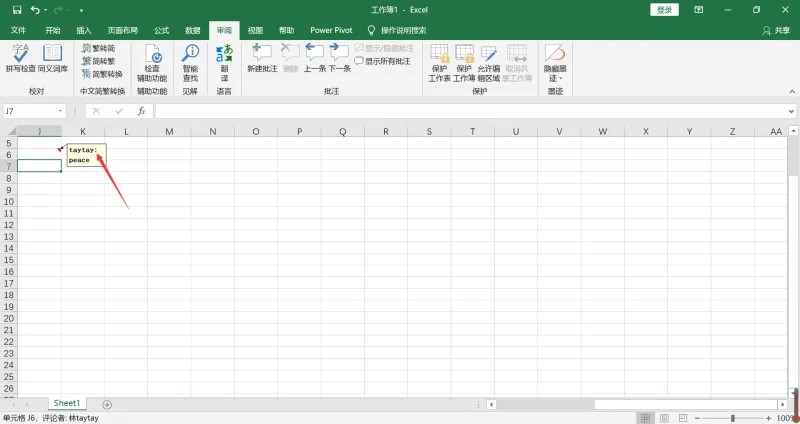Switch to the 公式 Formulas tab
The width and height of the screenshot is (800, 424).
click(x=162, y=30)
